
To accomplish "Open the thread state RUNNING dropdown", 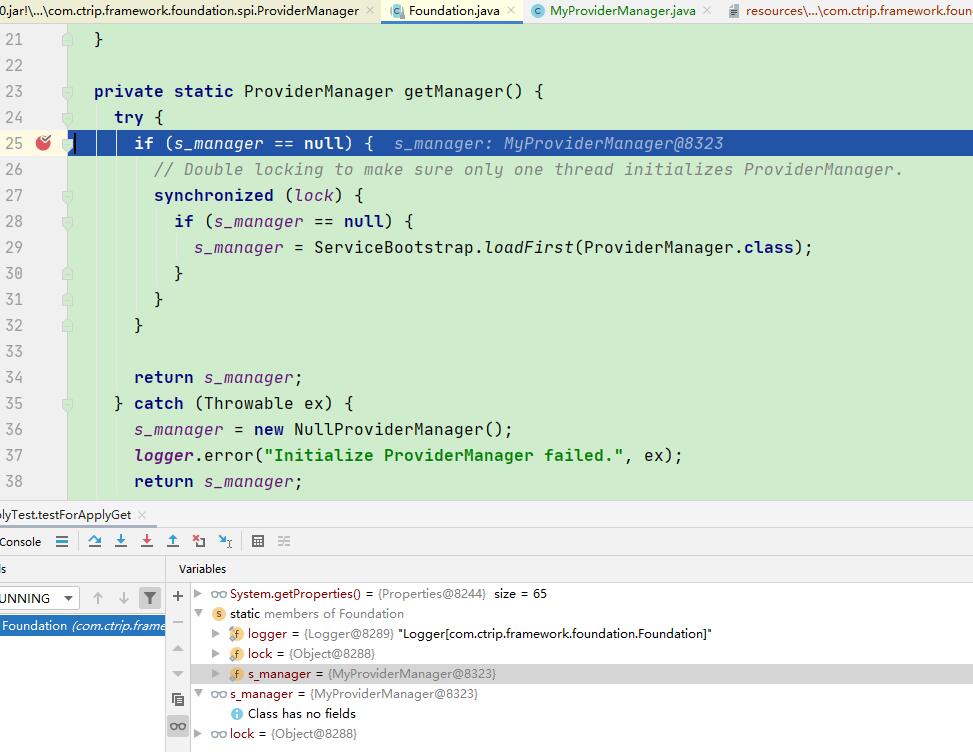I will tap(68, 598).
